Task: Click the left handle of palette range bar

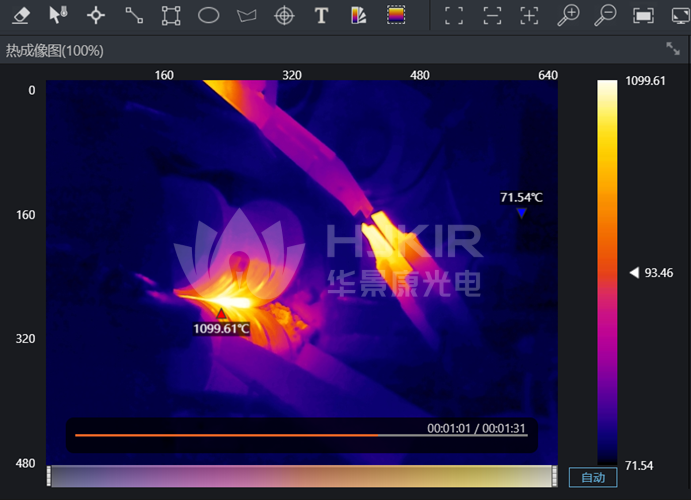Action: tap(49, 476)
